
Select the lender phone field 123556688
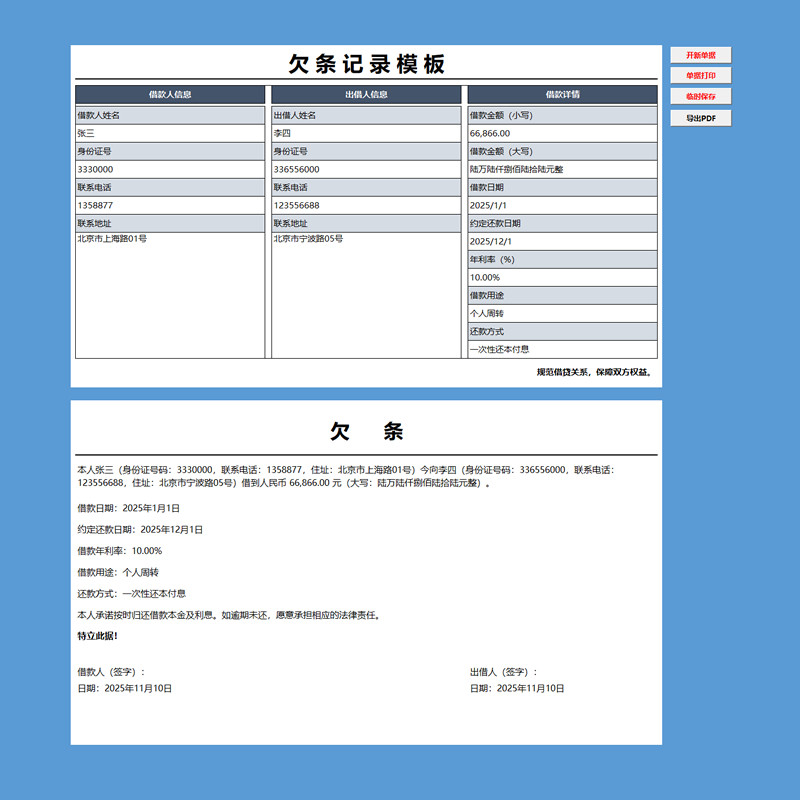coord(366,206)
